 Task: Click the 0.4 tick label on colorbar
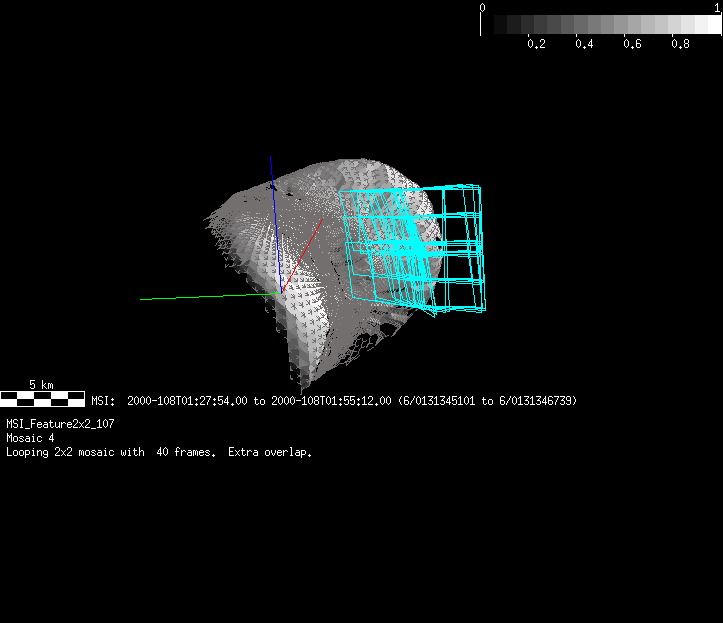pyautogui.click(x=584, y=44)
